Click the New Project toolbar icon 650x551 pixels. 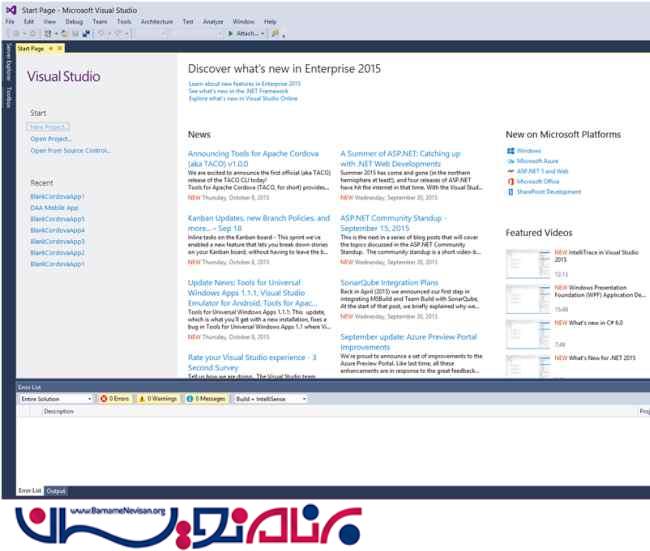[48, 34]
